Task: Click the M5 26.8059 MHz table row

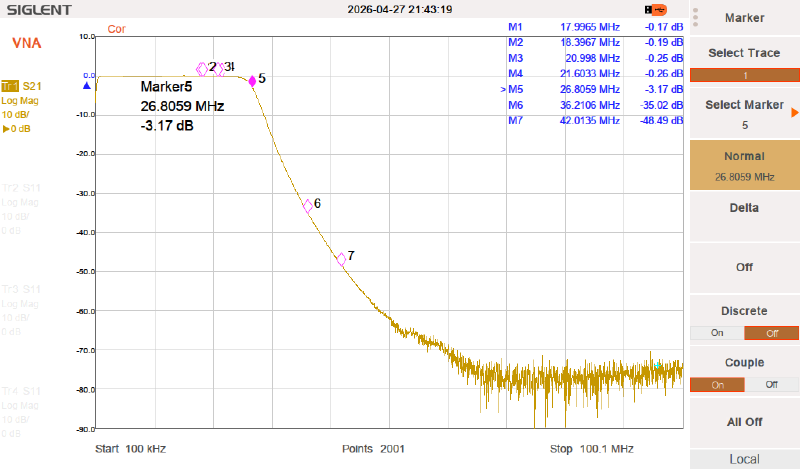Action: 592,89
